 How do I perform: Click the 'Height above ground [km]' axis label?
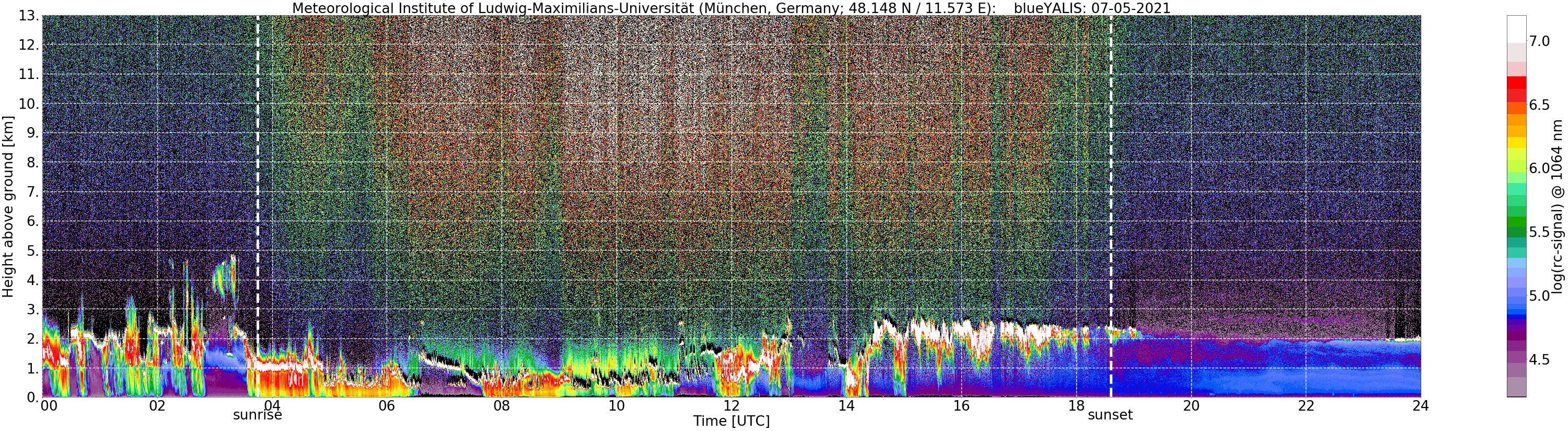pos(8,206)
